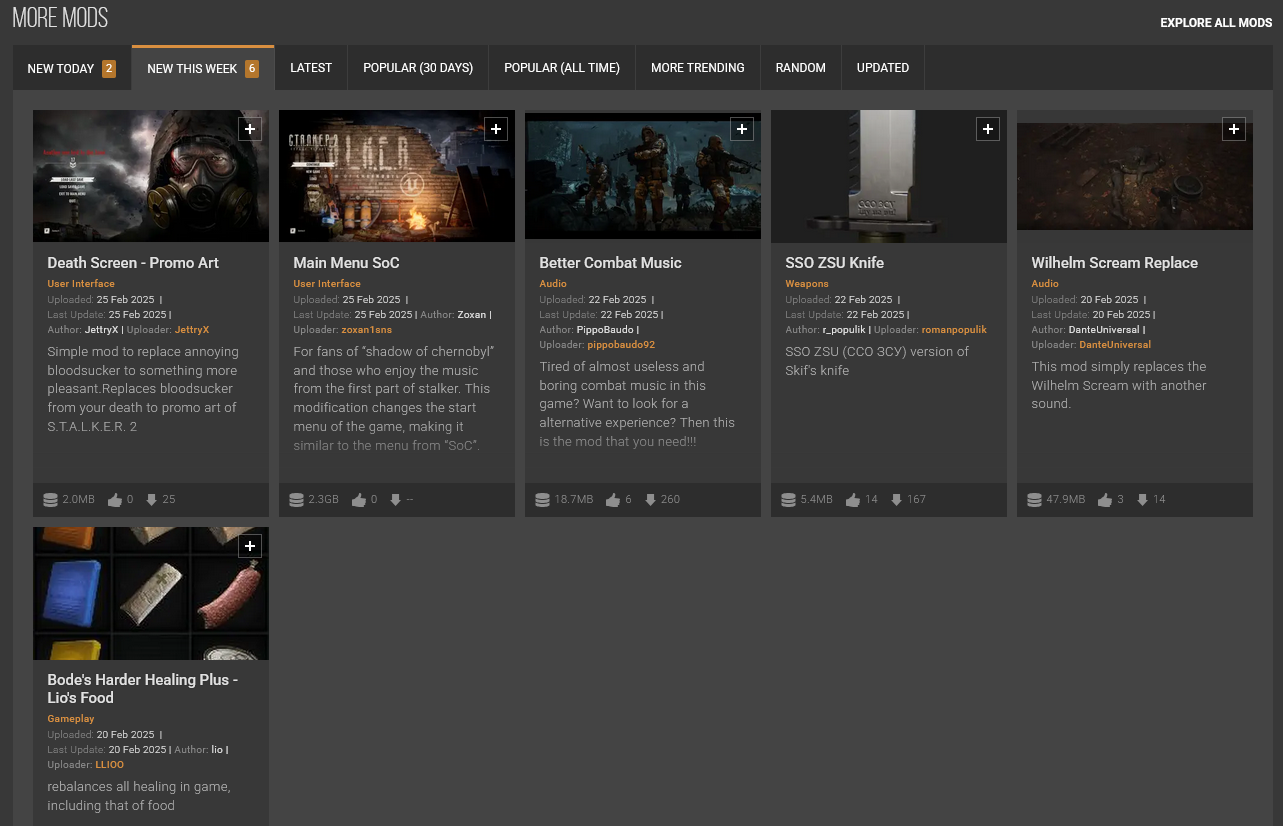Image resolution: width=1283 pixels, height=826 pixels.
Task: Switch to the New Today tab
Action: click(72, 68)
